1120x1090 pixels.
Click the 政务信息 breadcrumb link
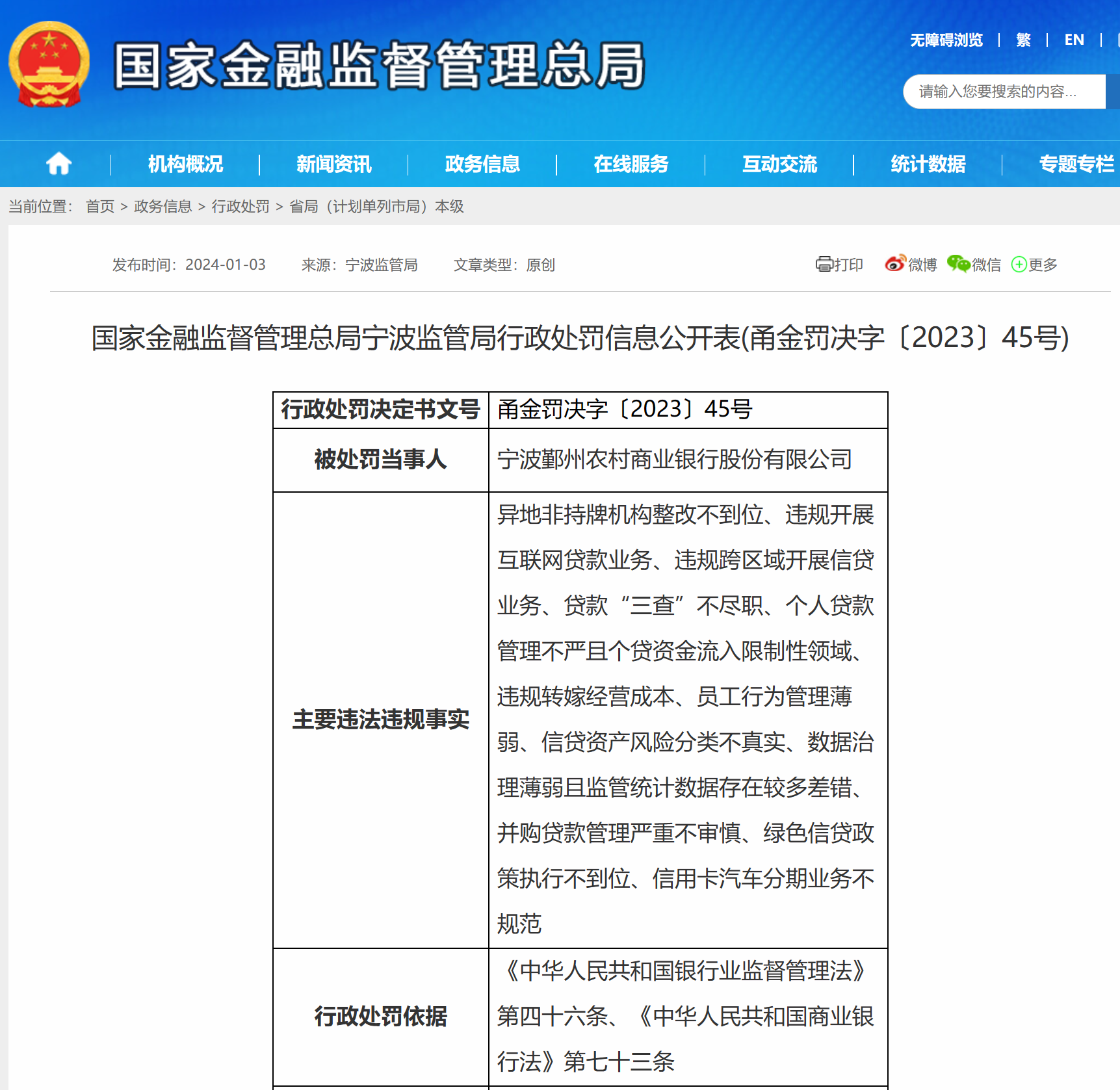163,207
